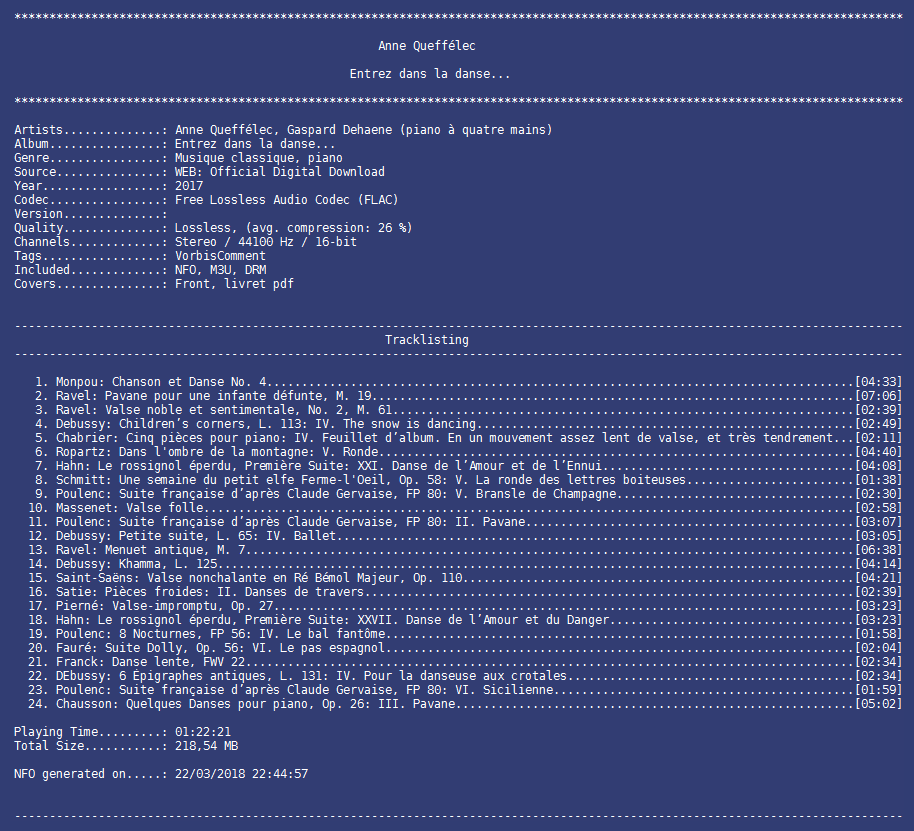The width and height of the screenshot is (914, 831).
Task: Select track 5 Chabrier Feuillet d'album
Action: point(468,438)
